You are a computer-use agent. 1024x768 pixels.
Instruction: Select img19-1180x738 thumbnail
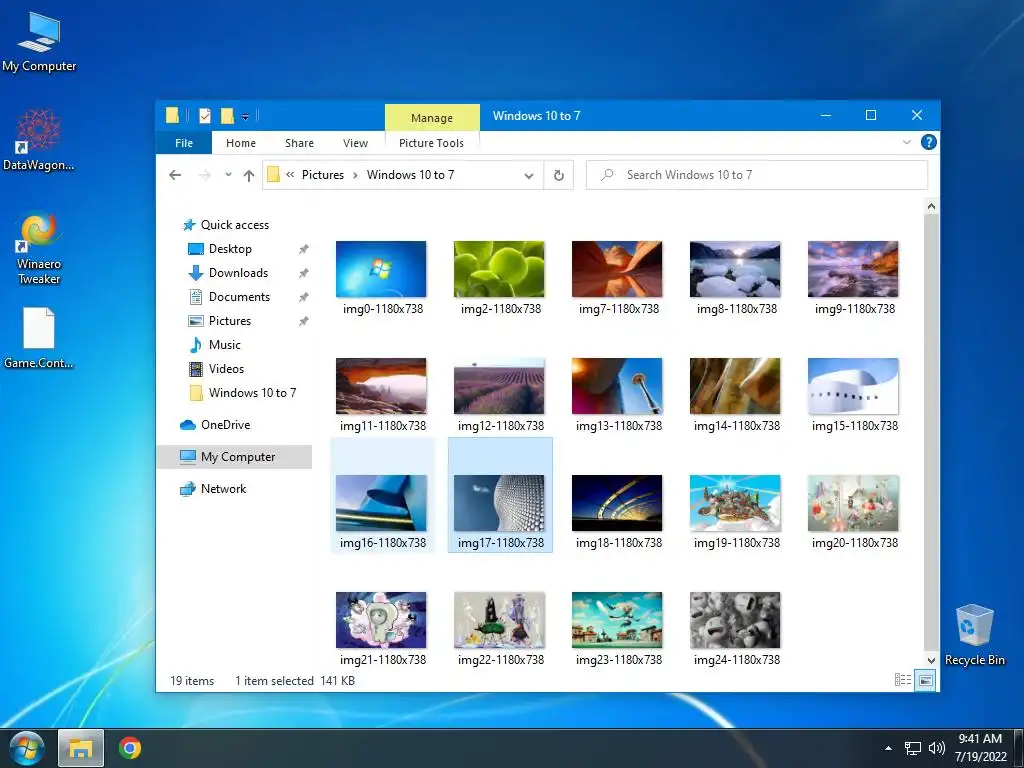coord(735,503)
